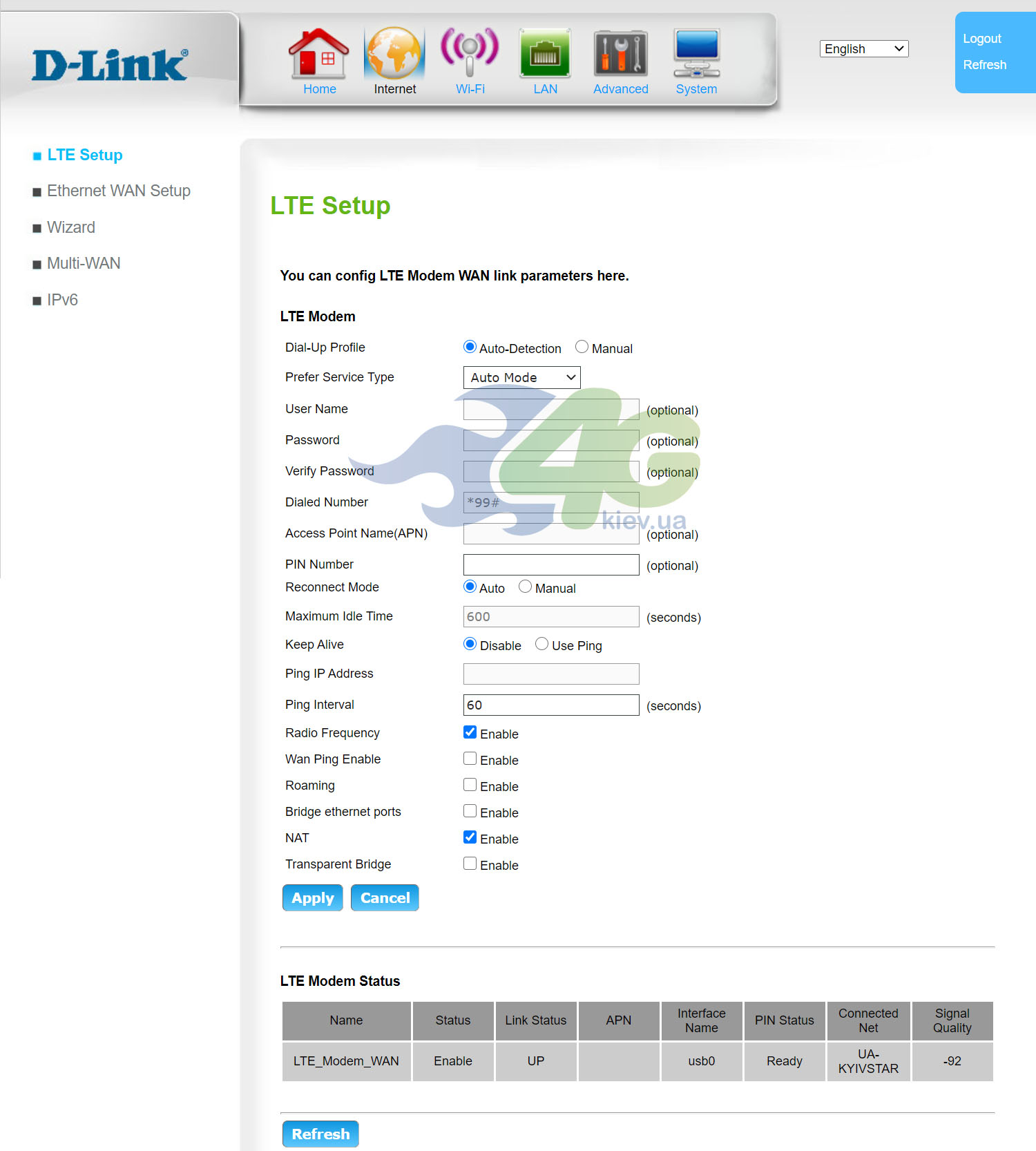Click the Verify Password input field
This screenshot has height=1151, width=1036.
551,471
